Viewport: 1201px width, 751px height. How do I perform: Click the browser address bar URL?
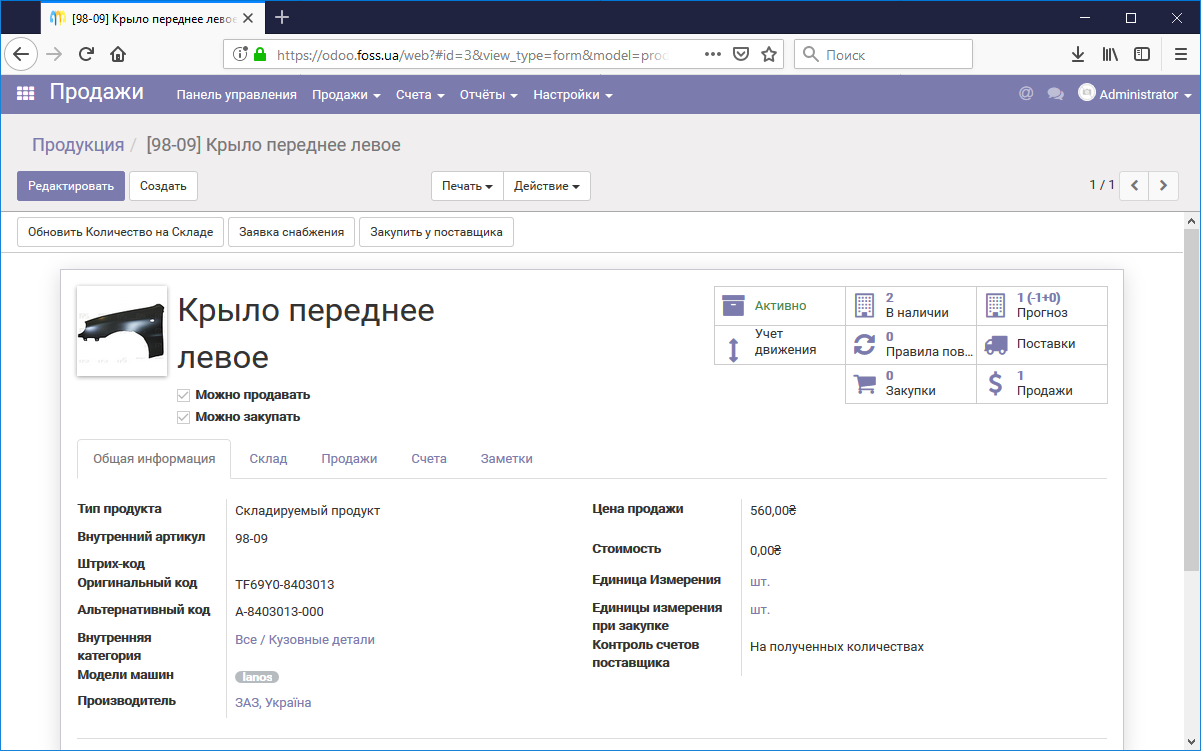click(470, 55)
